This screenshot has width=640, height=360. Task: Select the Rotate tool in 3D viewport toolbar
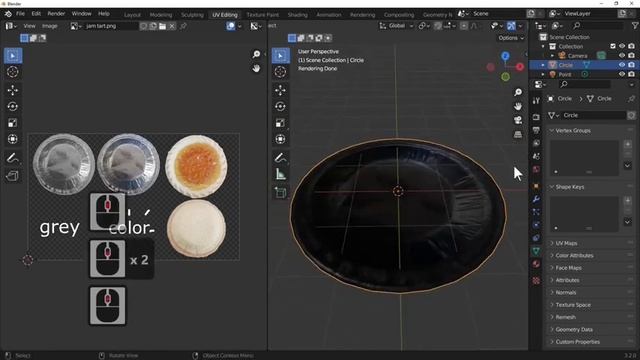pyautogui.click(x=280, y=107)
